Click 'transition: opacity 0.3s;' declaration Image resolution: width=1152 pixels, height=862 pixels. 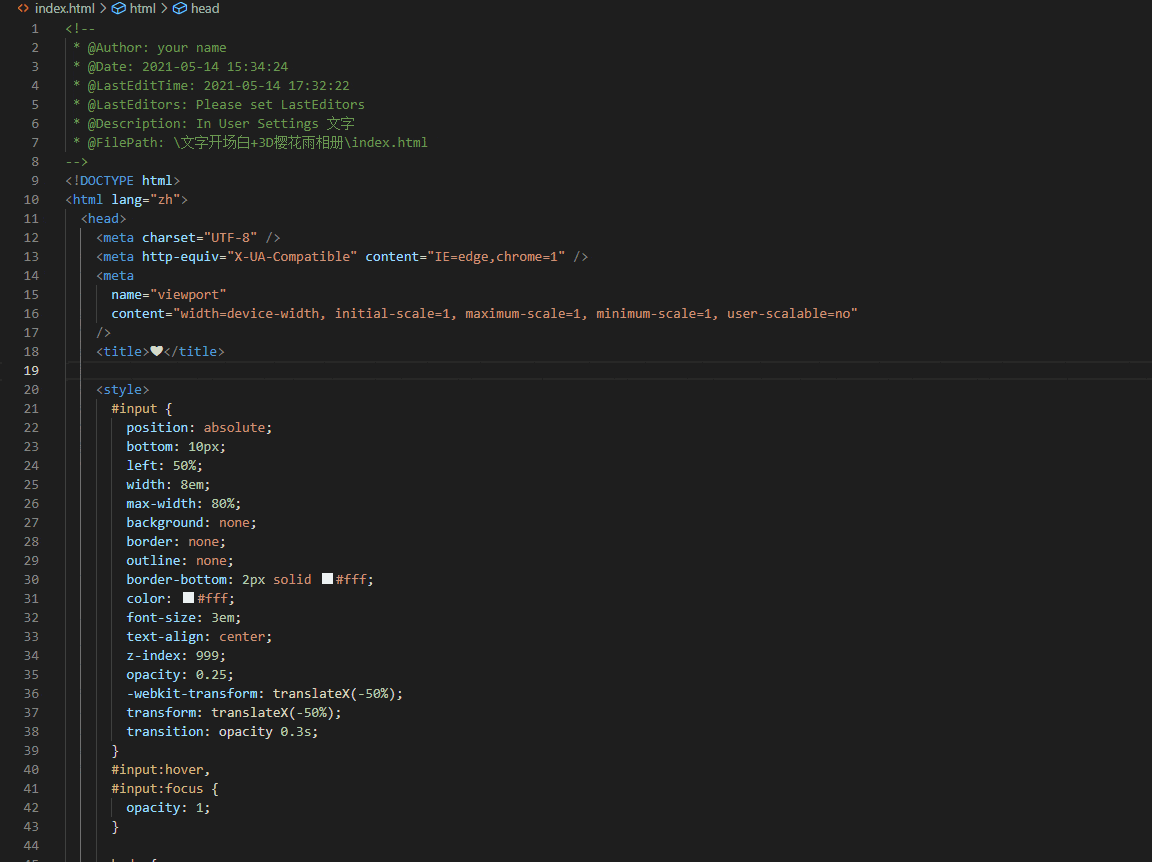(x=223, y=732)
